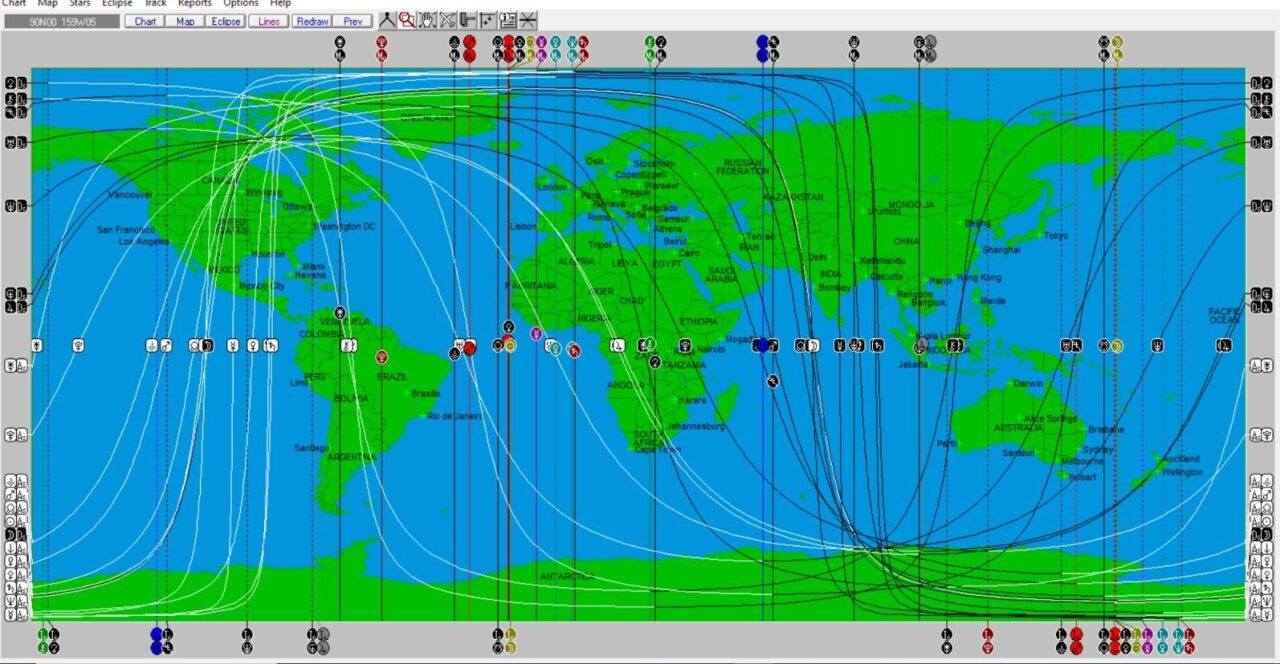Click the Map toolbar button
This screenshot has height=664, width=1280.
click(186, 21)
